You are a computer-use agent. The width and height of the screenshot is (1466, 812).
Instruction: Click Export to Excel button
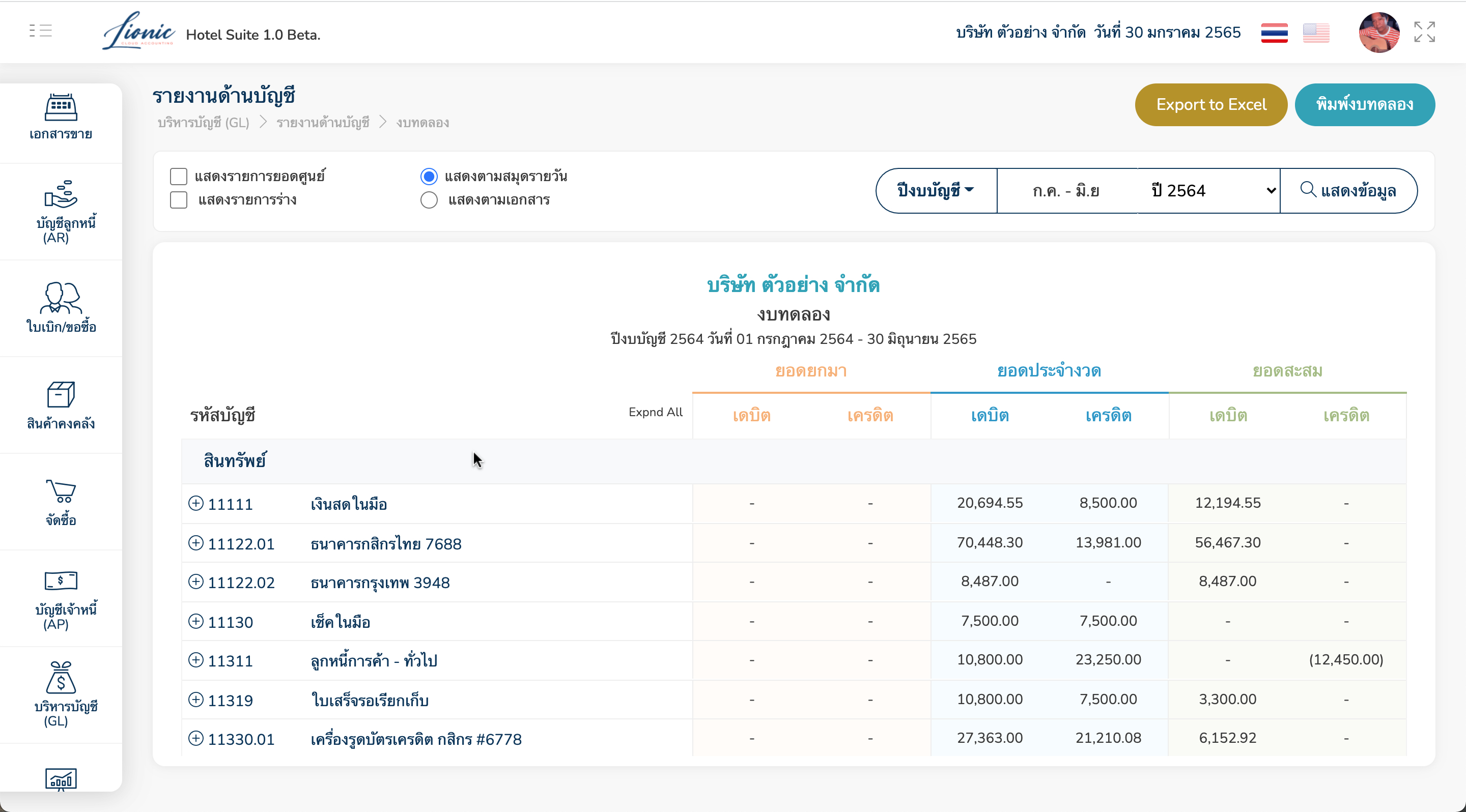click(1211, 105)
